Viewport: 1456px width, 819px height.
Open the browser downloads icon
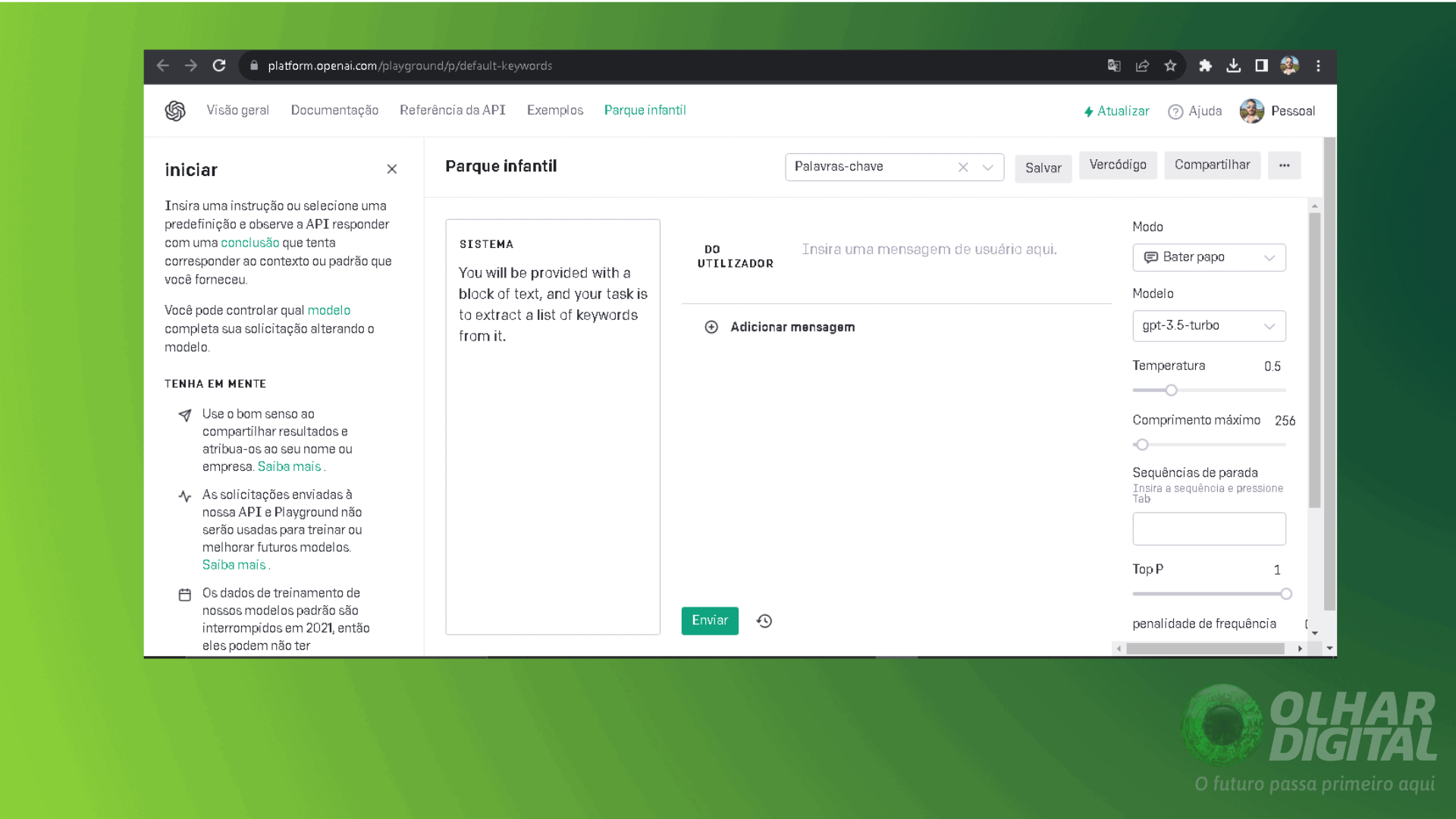coord(1234,66)
